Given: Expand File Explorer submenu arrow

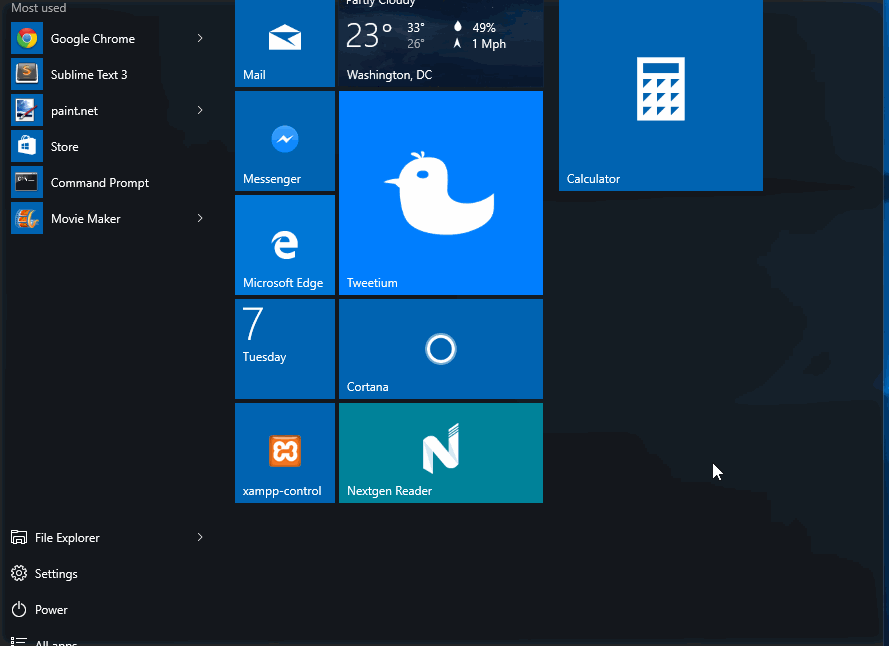Looking at the screenshot, I should [200, 538].
